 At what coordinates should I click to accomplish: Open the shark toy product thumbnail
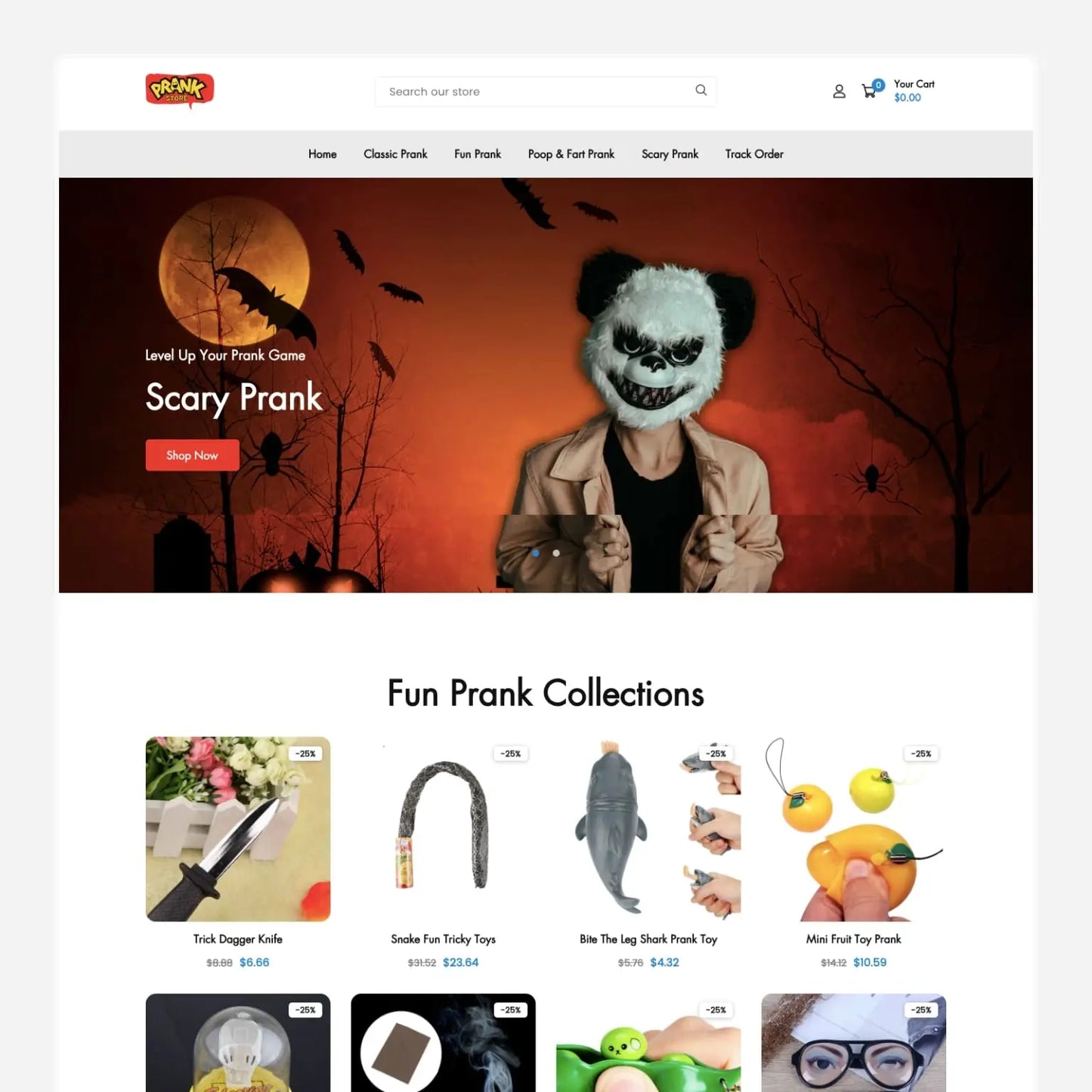click(x=648, y=829)
